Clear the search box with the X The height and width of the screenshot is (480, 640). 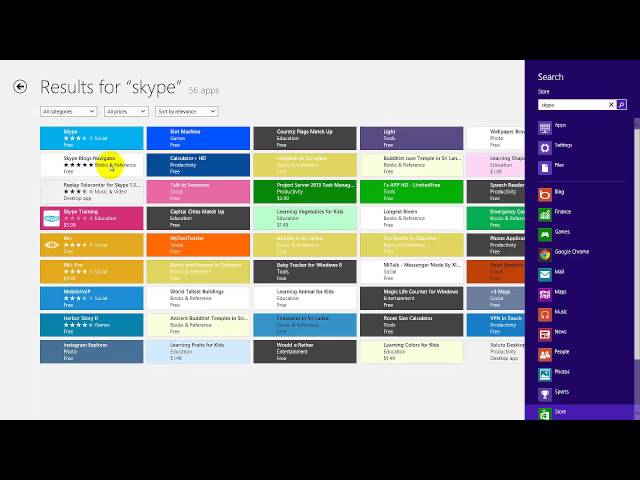point(611,105)
